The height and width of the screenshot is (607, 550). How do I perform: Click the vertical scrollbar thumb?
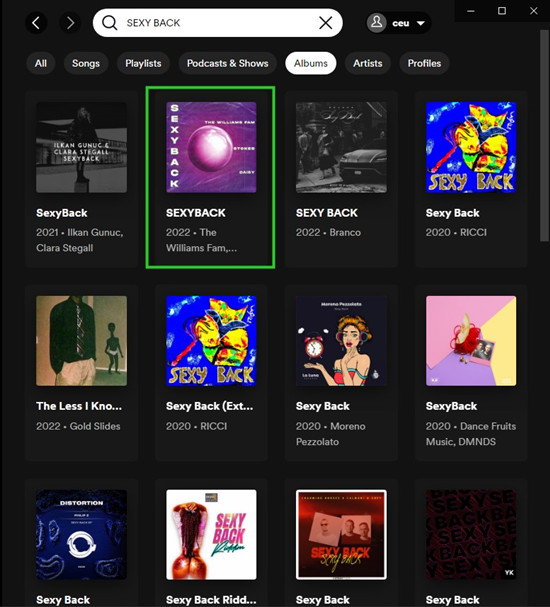[x=544, y=135]
